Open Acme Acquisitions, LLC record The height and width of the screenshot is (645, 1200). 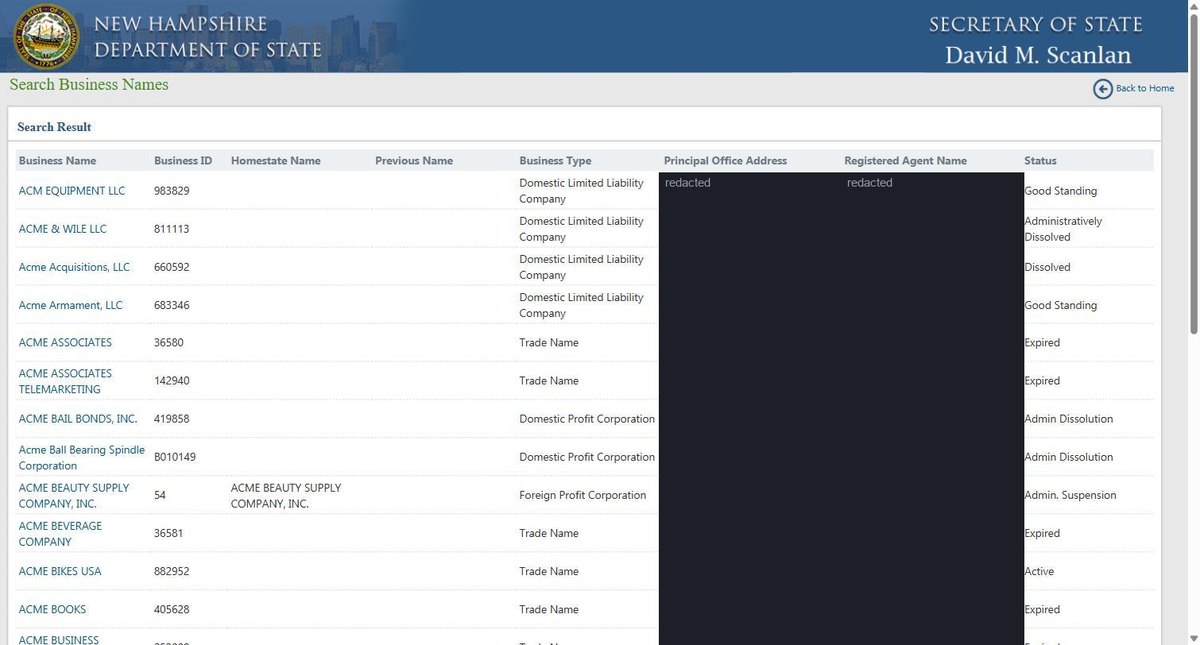pos(74,267)
